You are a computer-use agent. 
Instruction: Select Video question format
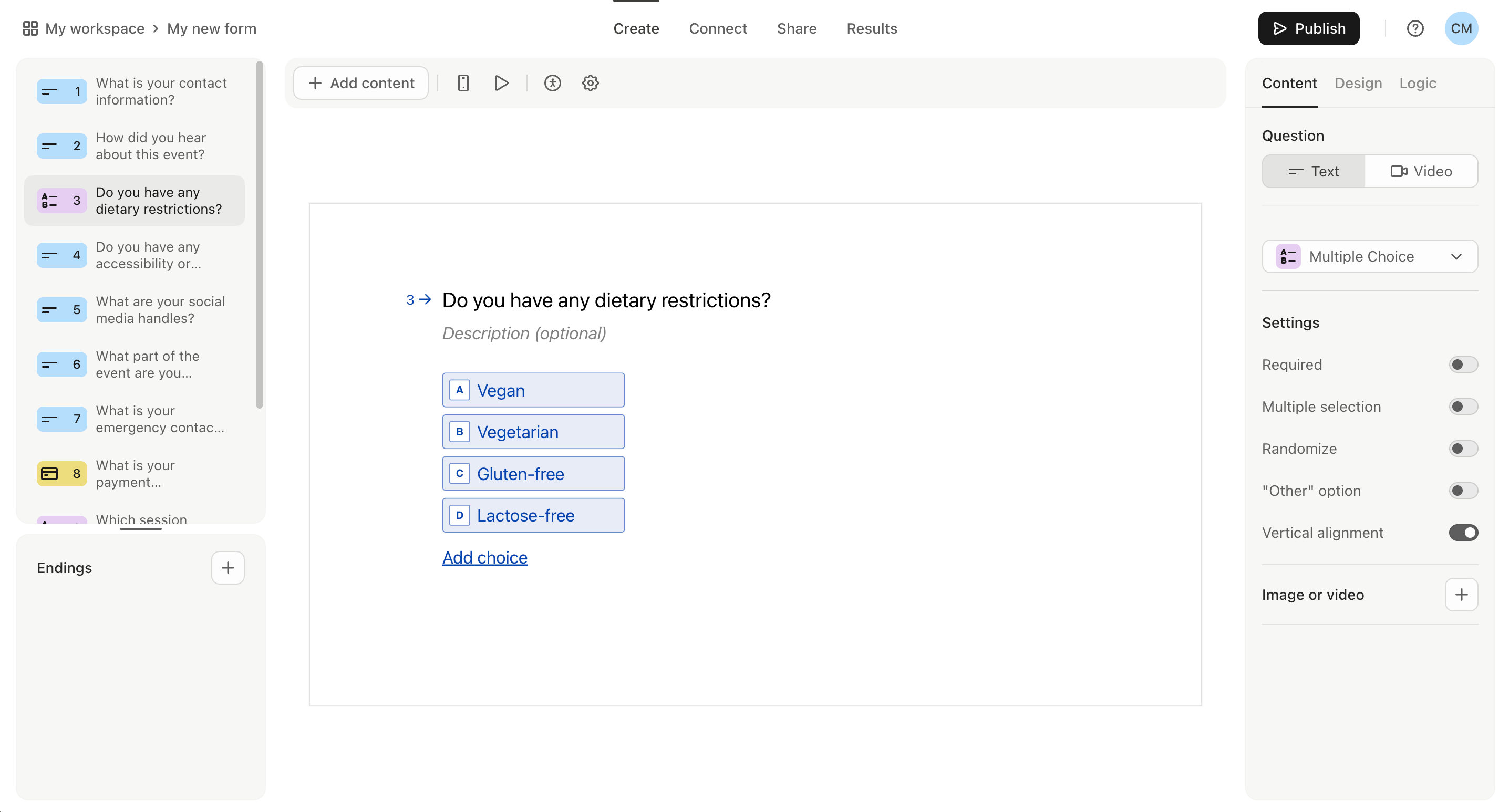[1421, 172]
